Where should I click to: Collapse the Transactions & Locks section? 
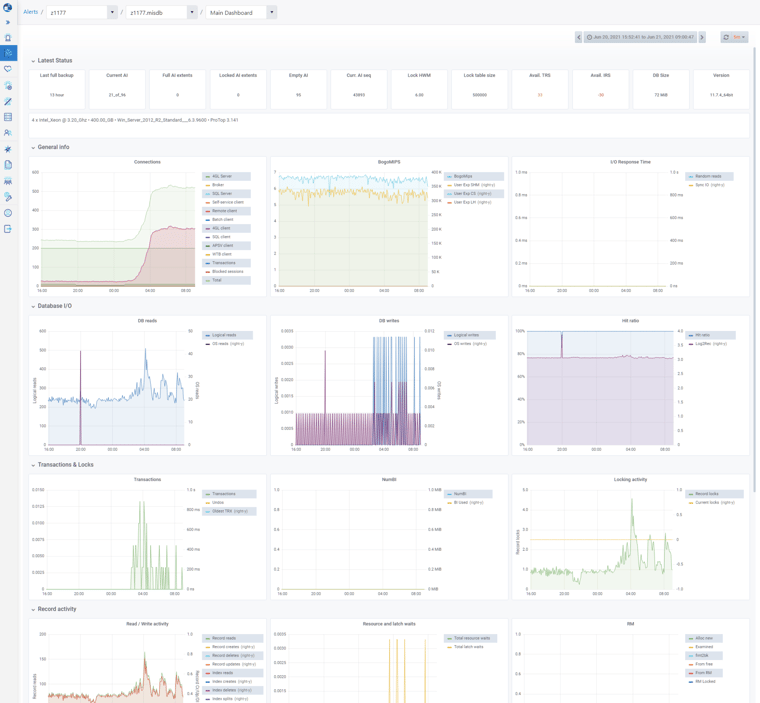pyautogui.click(x=62, y=464)
